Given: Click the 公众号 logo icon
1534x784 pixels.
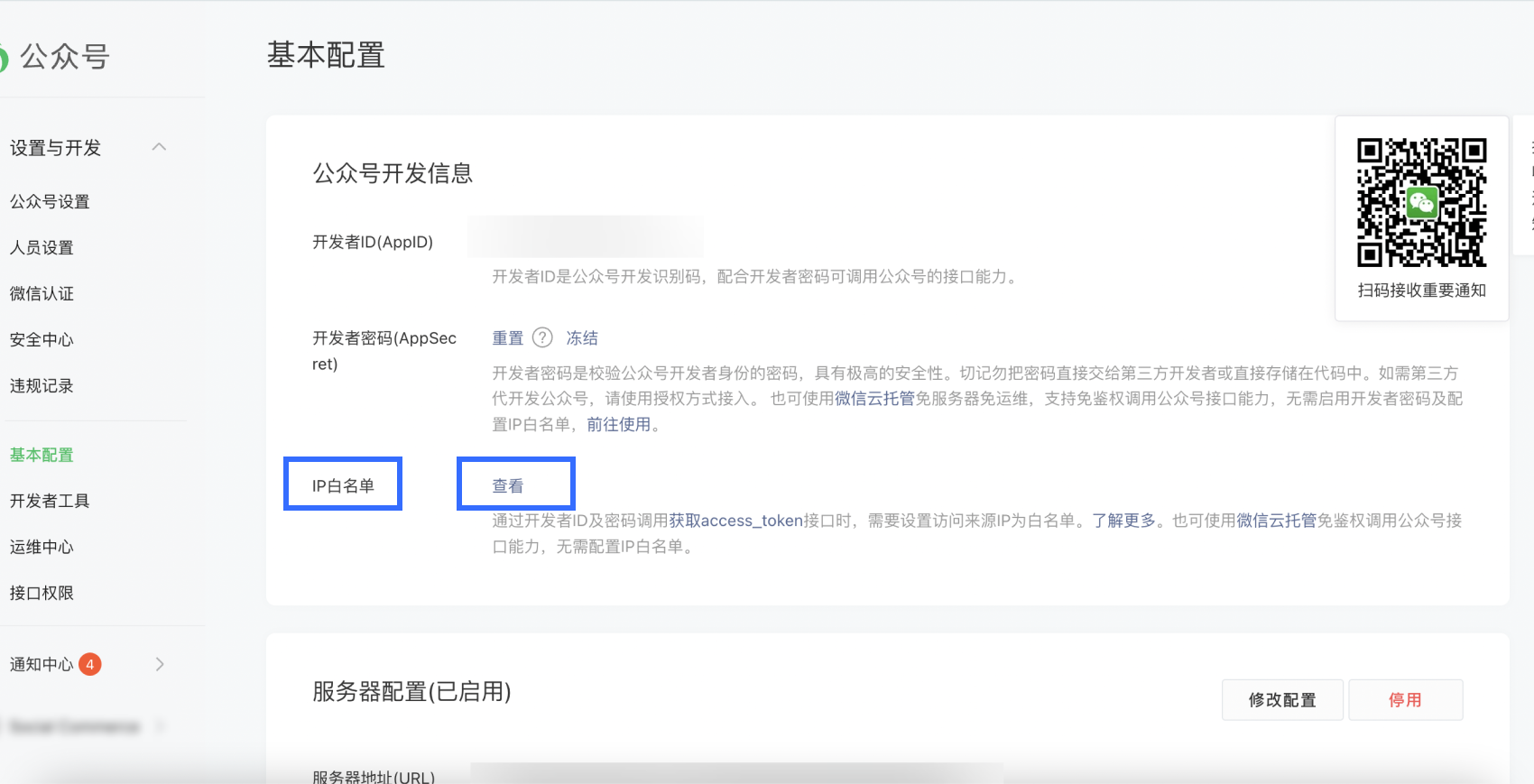Looking at the screenshot, I should pyautogui.click(x=3, y=59).
